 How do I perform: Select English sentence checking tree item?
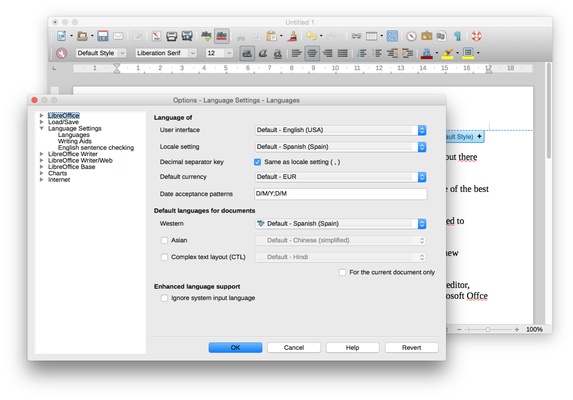point(96,148)
